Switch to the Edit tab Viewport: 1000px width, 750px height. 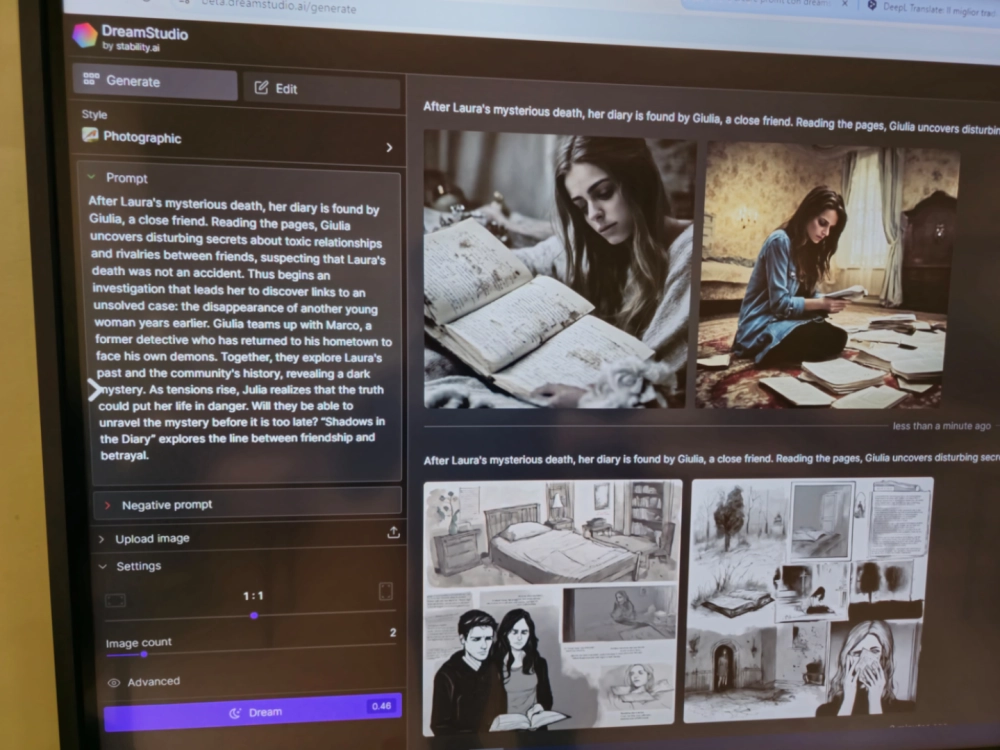point(320,89)
